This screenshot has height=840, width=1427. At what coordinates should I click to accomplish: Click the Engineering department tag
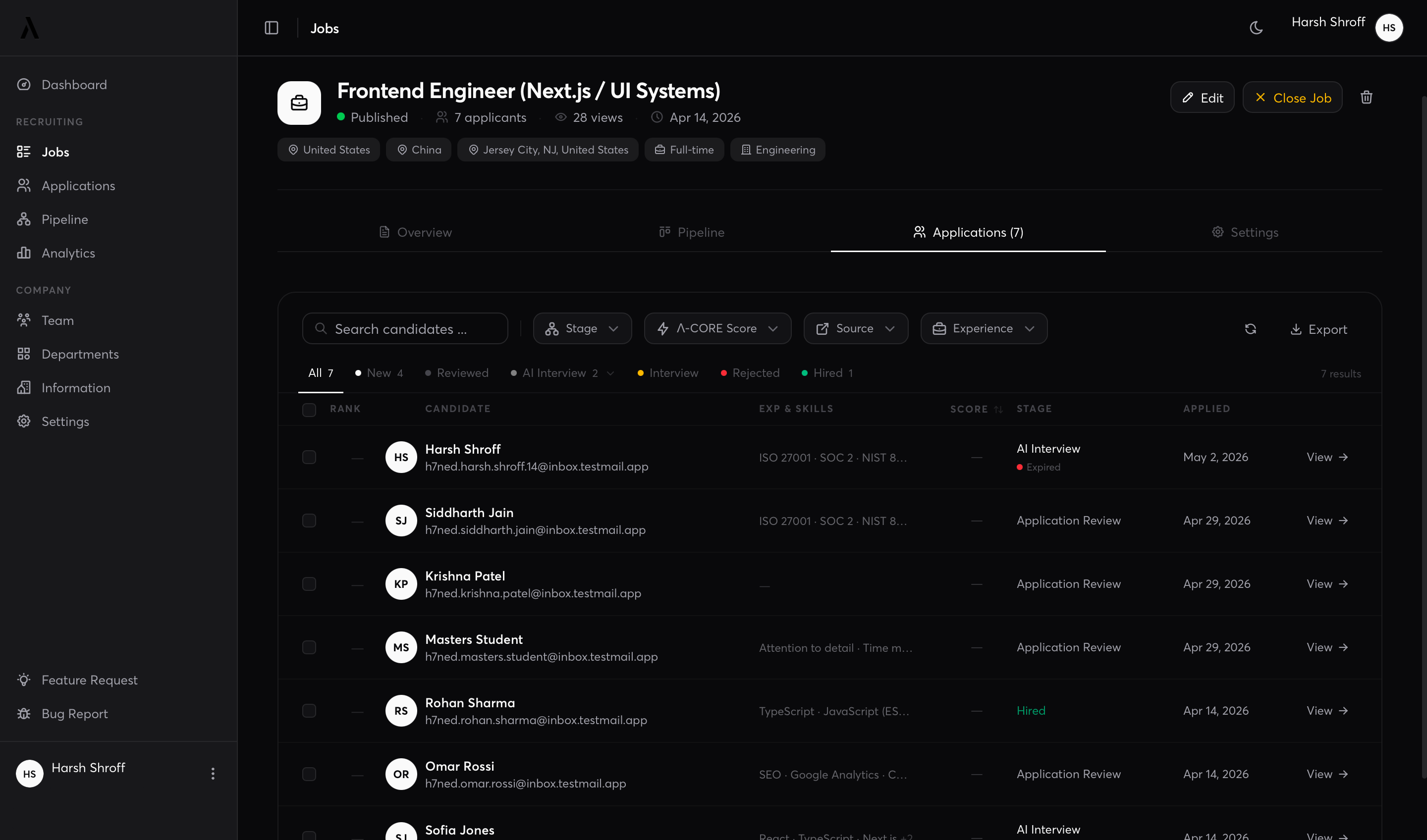click(777, 150)
